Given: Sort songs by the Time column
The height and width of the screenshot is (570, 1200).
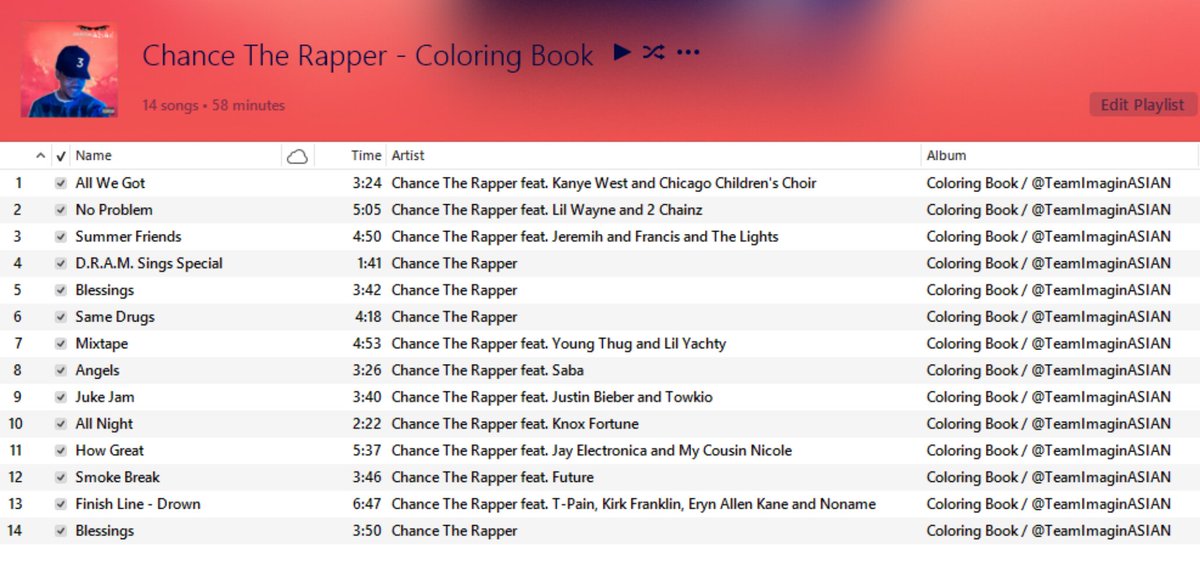Looking at the screenshot, I should point(366,156).
